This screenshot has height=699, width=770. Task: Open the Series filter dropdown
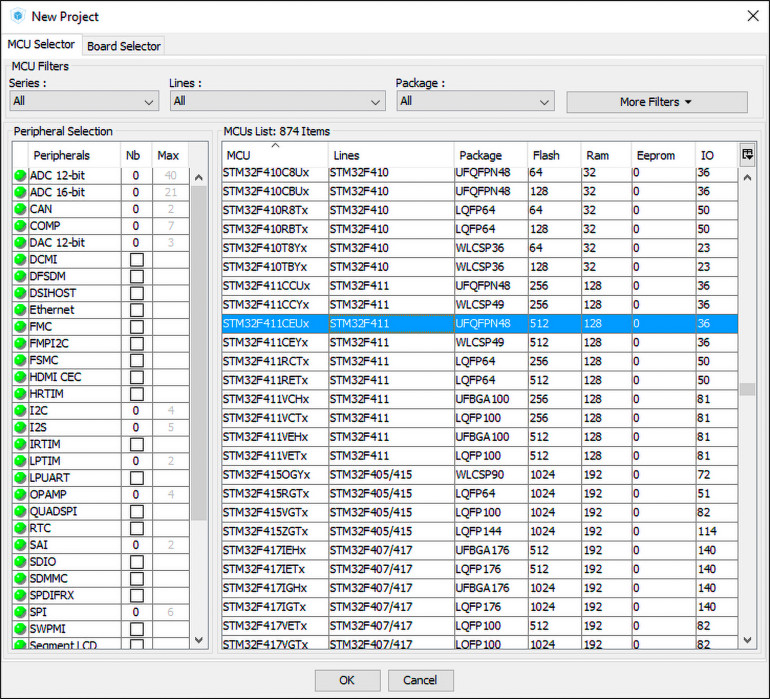pos(84,102)
